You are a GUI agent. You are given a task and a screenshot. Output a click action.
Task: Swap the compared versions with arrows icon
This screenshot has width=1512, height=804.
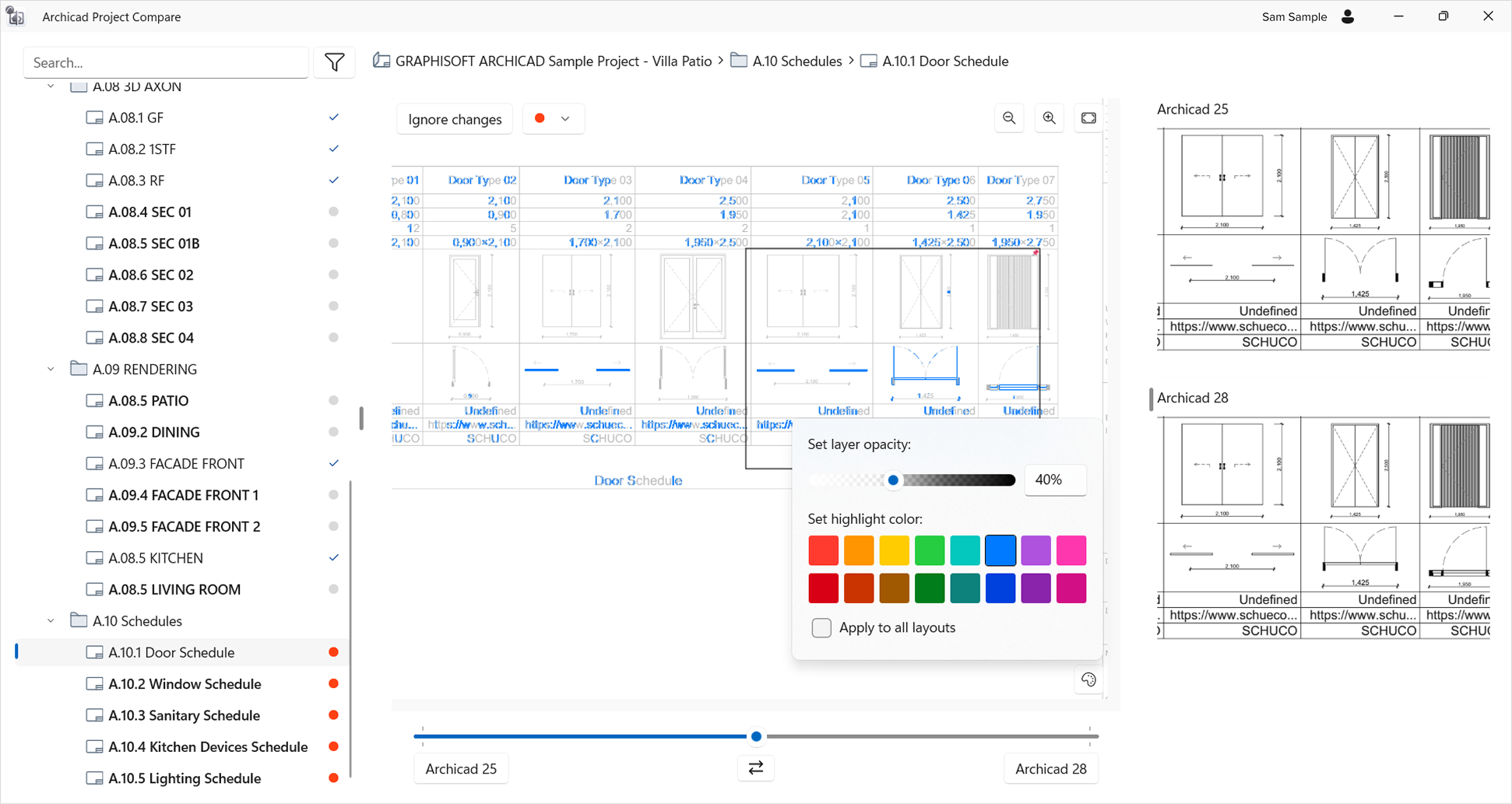755,768
